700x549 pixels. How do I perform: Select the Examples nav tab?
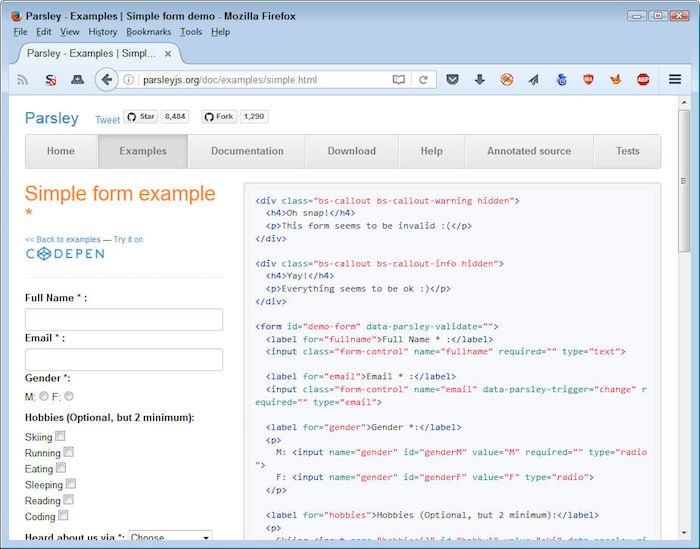(x=143, y=151)
